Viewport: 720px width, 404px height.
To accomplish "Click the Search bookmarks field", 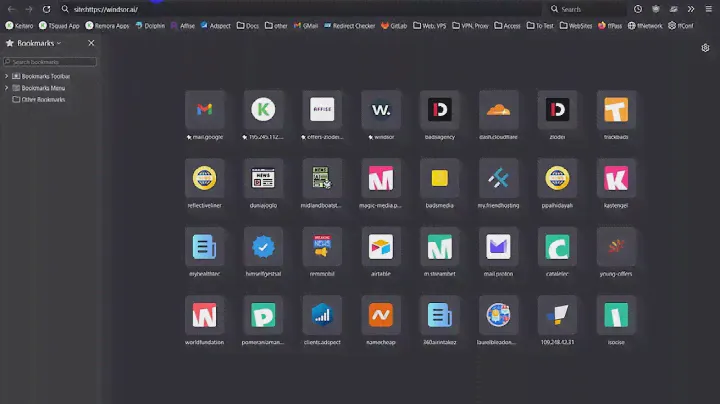I will pyautogui.click(x=52, y=62).
